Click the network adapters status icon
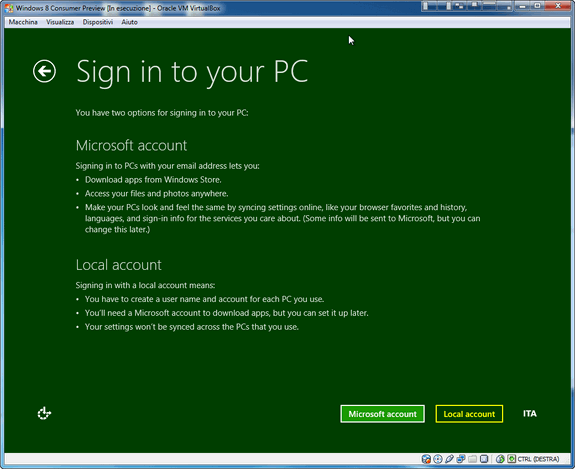The height and width of the screenshot is (469, 575). 461,459
